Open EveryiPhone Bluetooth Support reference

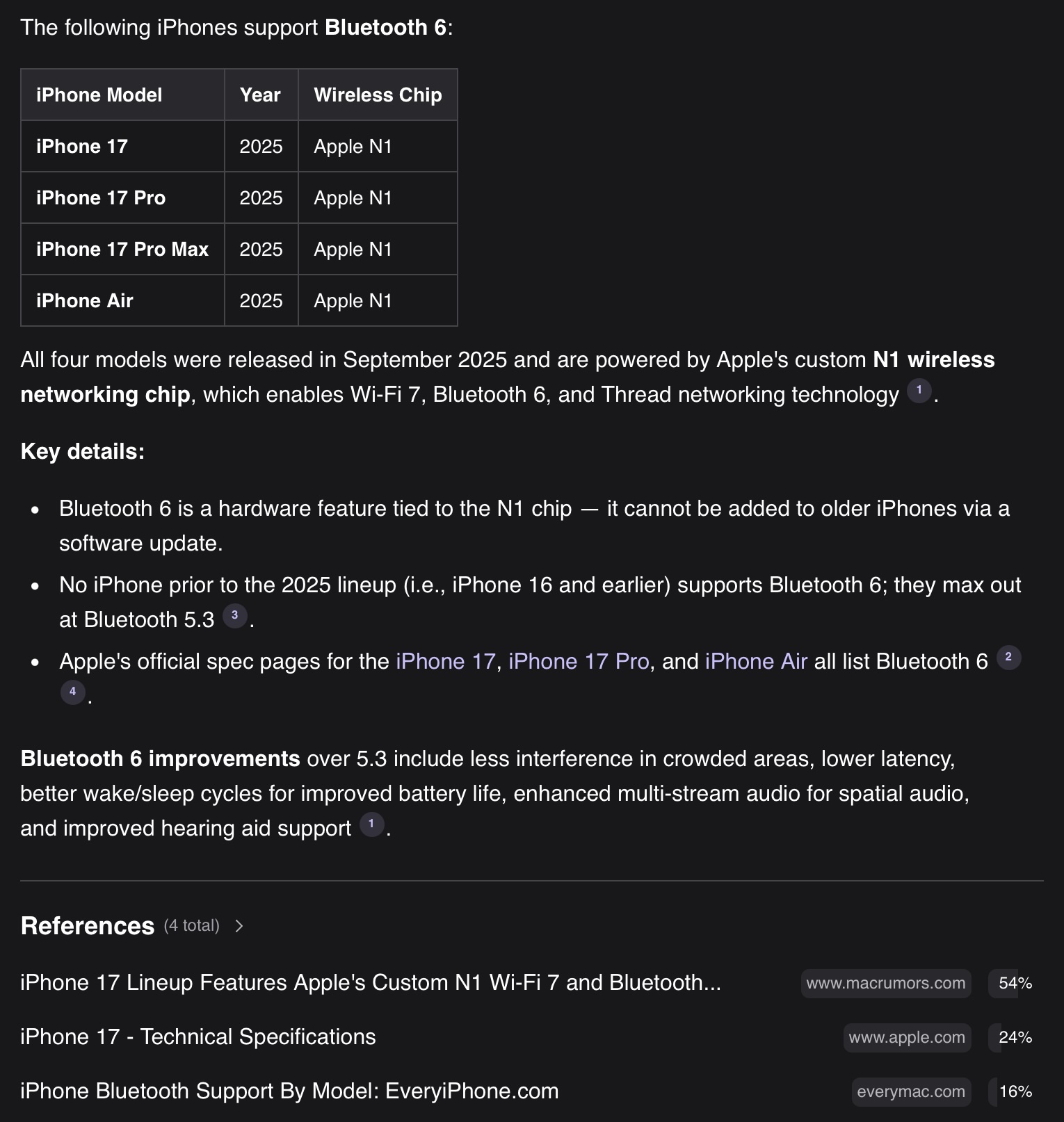coord(289,1091)
